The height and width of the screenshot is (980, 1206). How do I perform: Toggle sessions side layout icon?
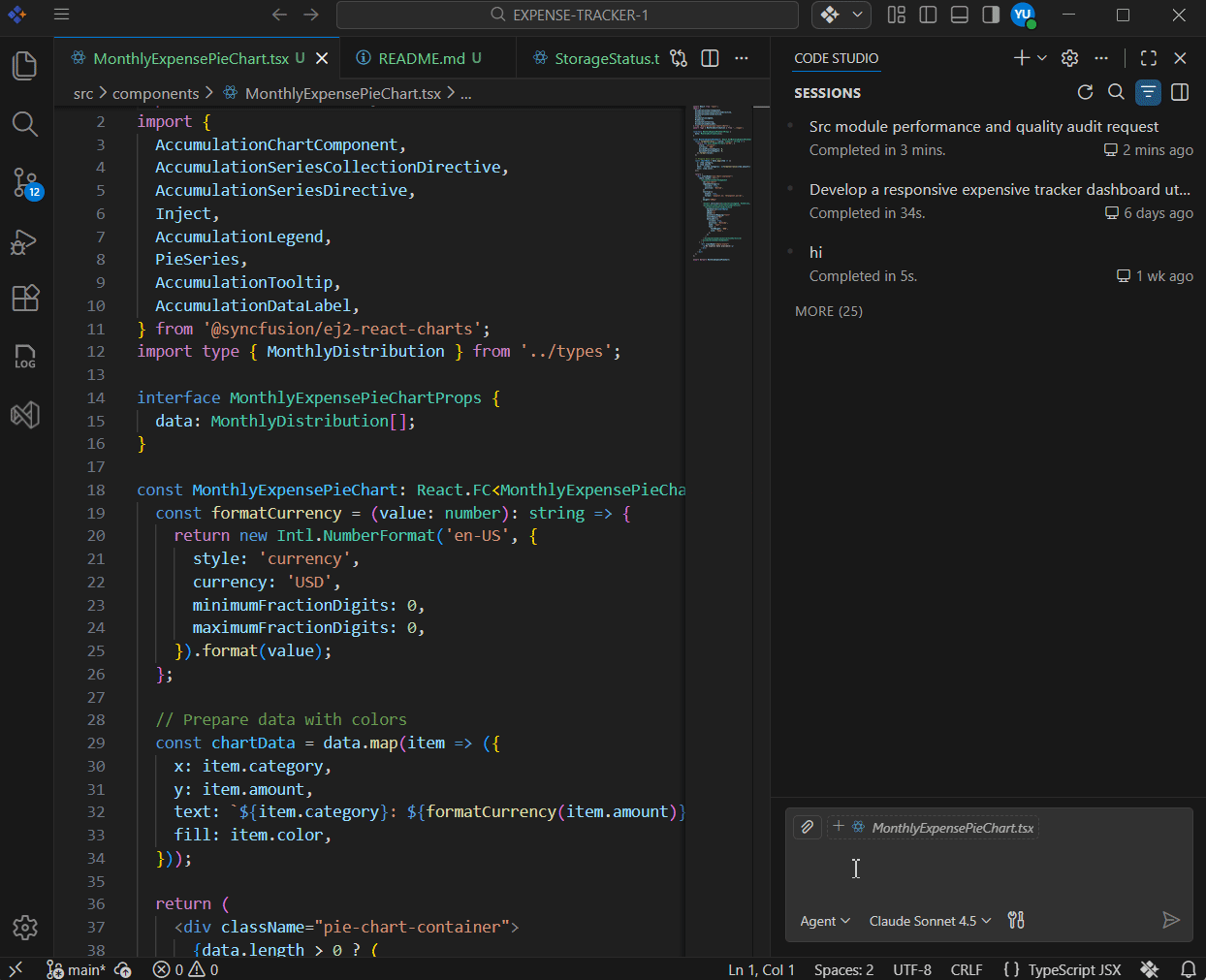(1180, 92)
